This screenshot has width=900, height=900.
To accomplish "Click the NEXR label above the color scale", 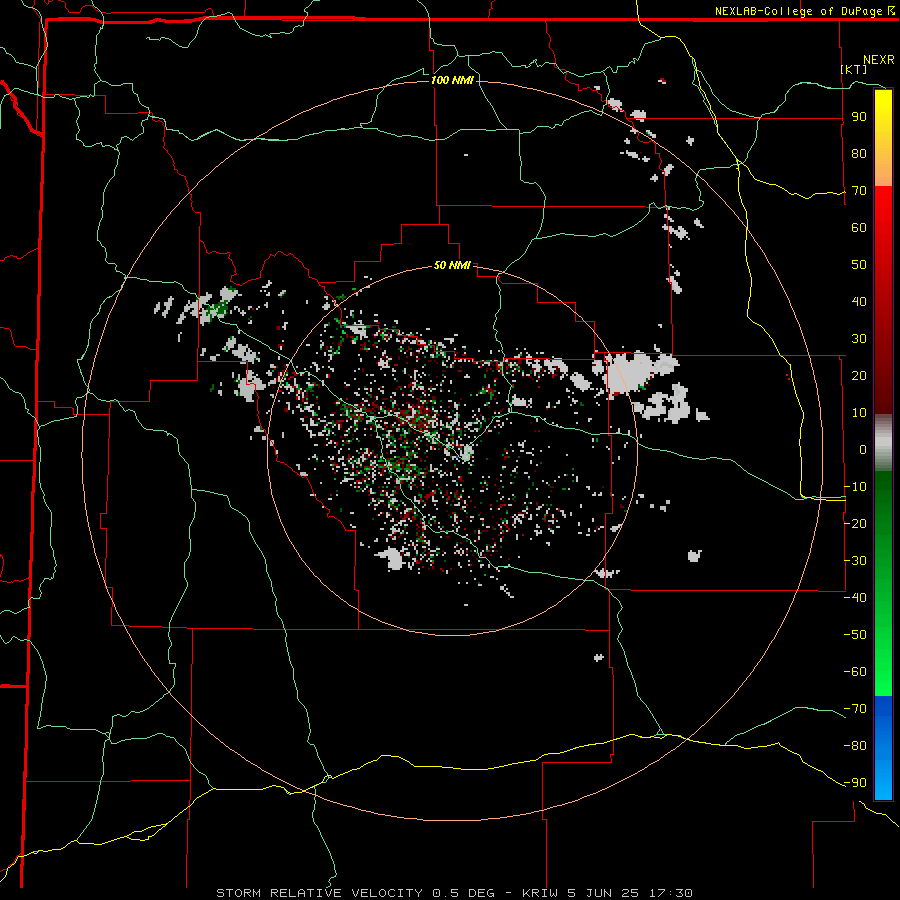I will pos(879,60).
